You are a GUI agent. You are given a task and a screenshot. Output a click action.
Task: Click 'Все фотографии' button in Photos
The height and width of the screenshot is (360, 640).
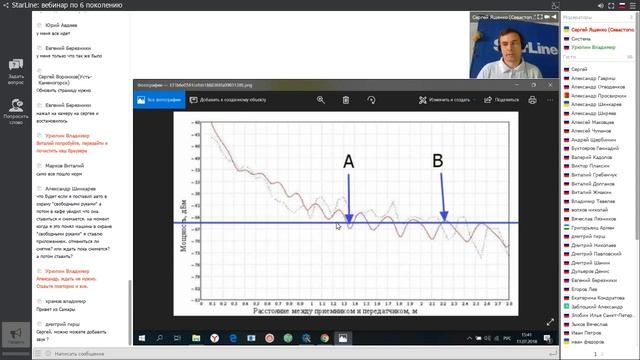coord(160,100)
